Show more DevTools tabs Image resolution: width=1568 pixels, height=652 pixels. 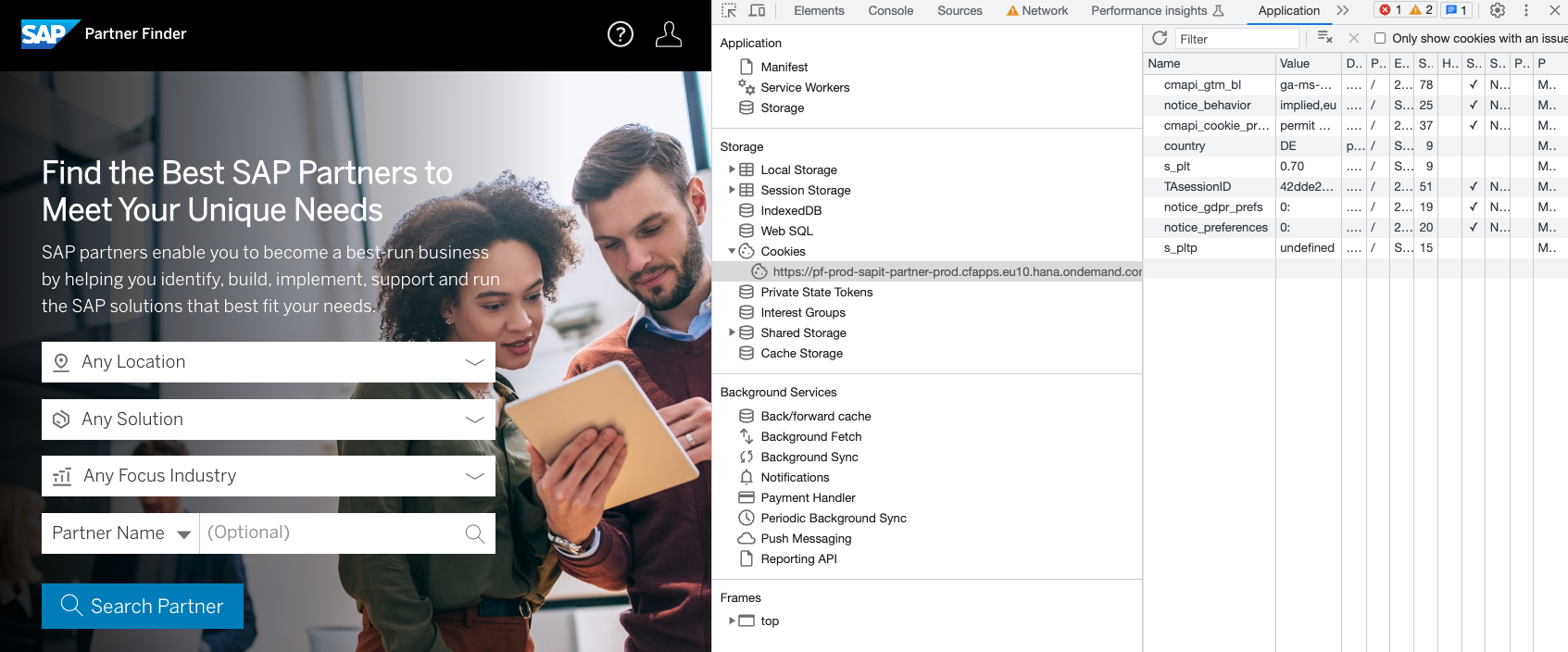(1343, 10)
